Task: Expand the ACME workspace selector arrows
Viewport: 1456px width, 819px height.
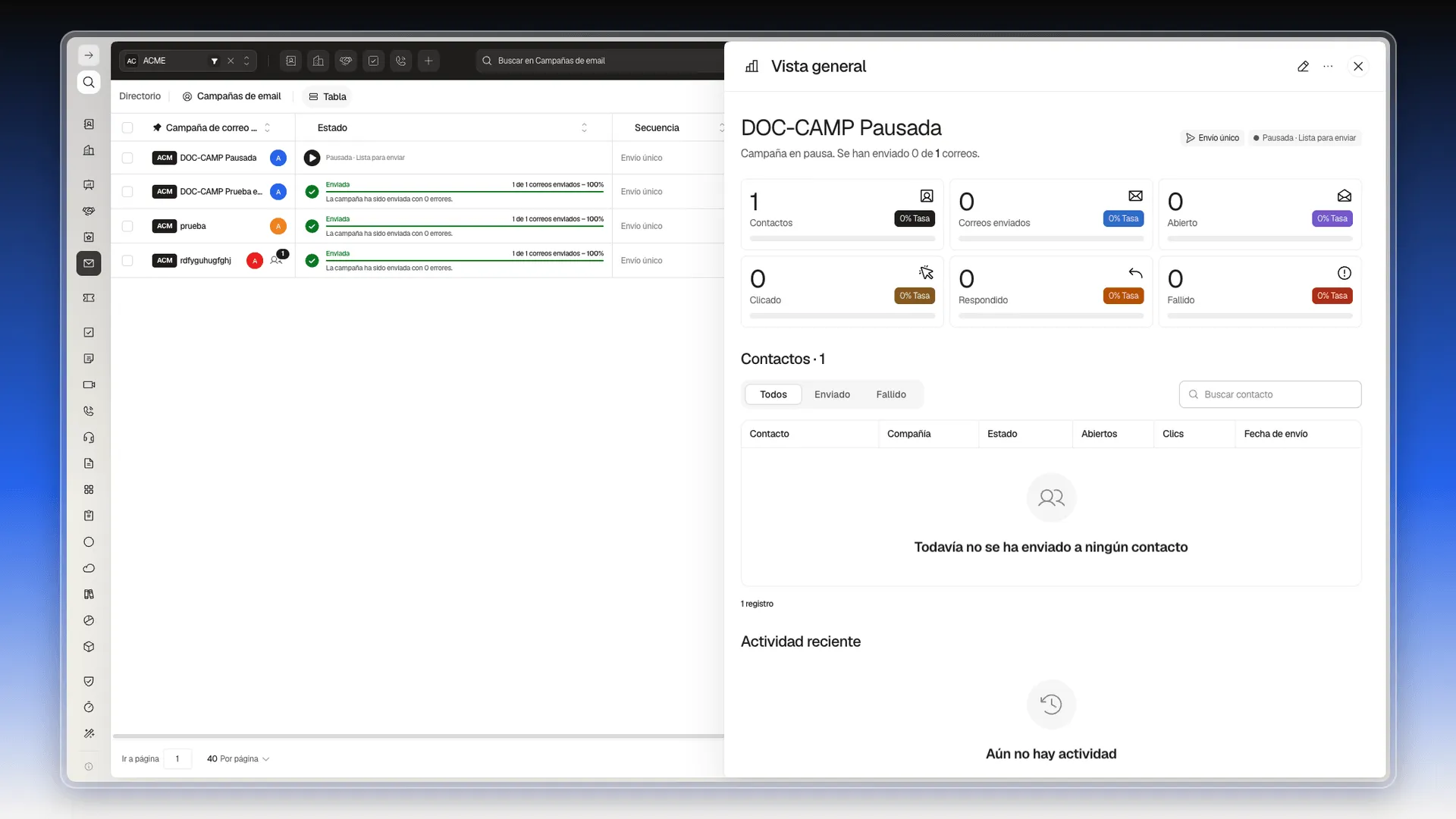Action: click(246, 61)
